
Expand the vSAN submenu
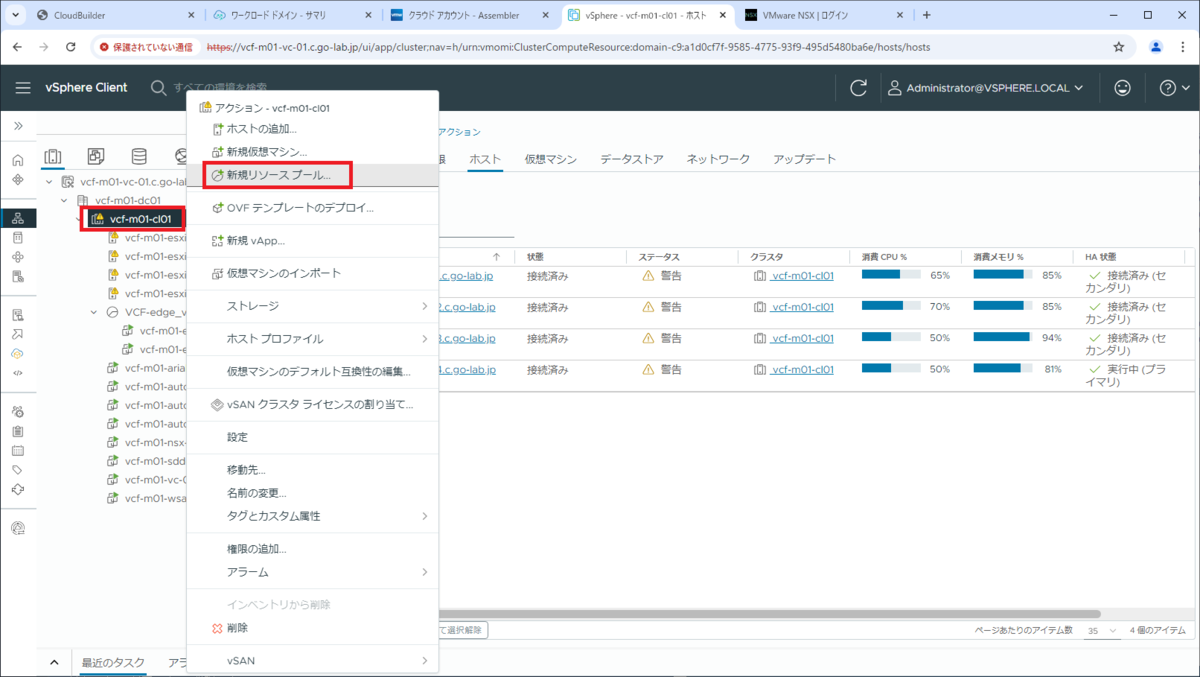(313, 661)
